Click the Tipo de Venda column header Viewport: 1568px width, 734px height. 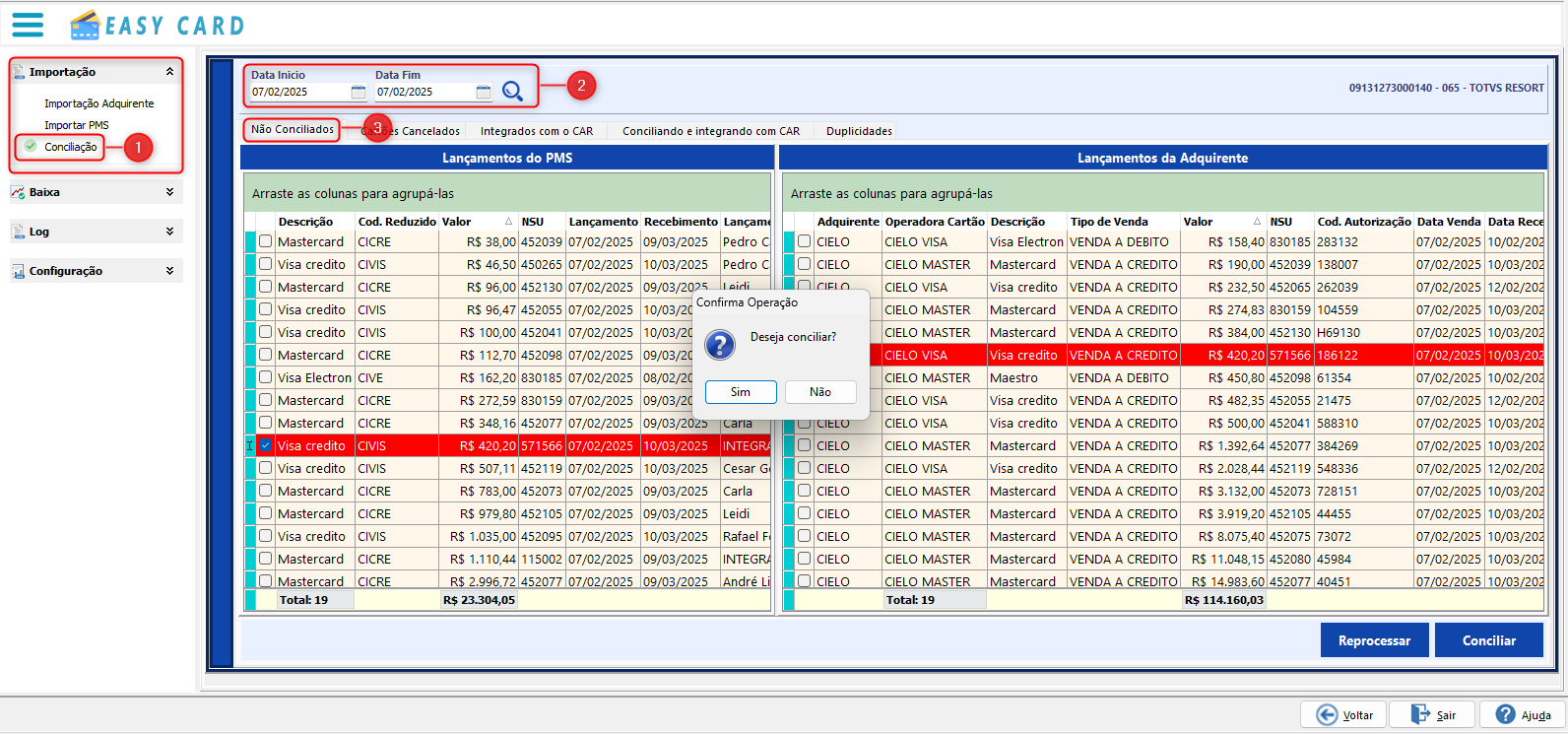[1123, 222]
